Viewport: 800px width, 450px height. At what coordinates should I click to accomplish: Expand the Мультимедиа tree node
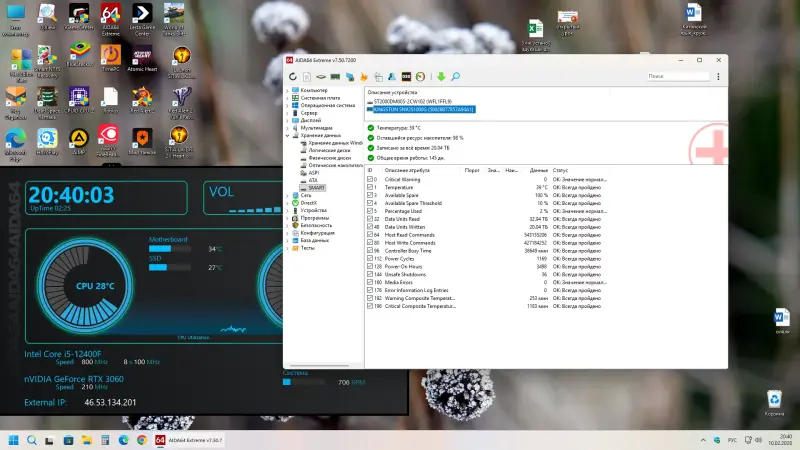287,128
